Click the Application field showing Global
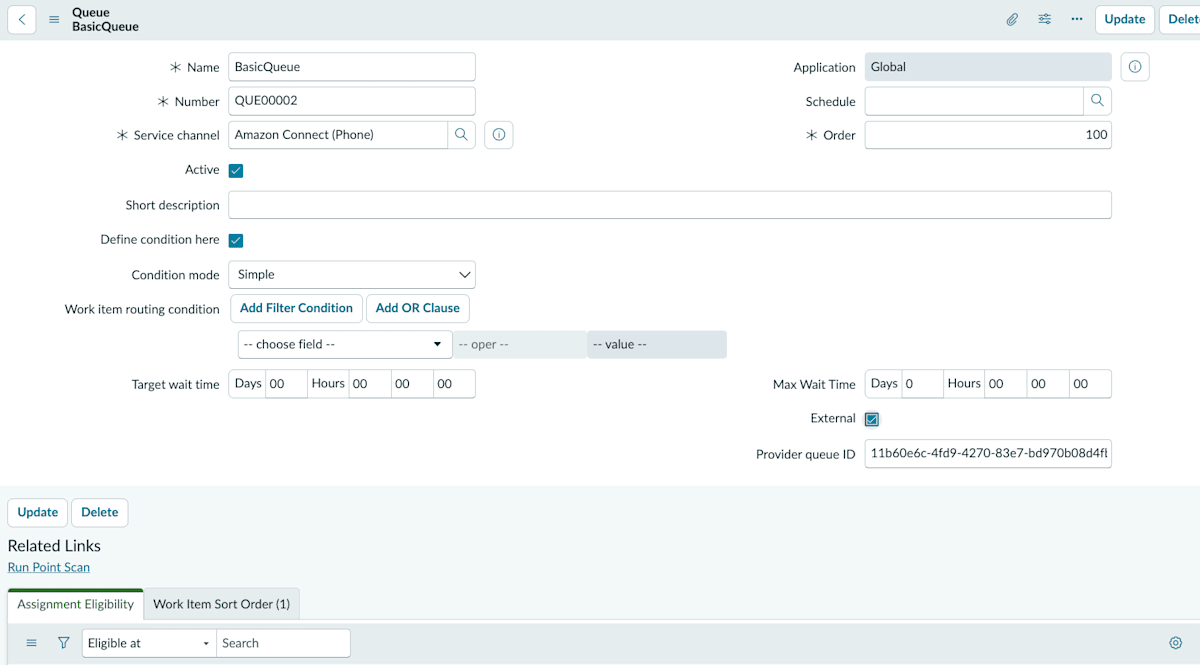 [x=988, y=67]
